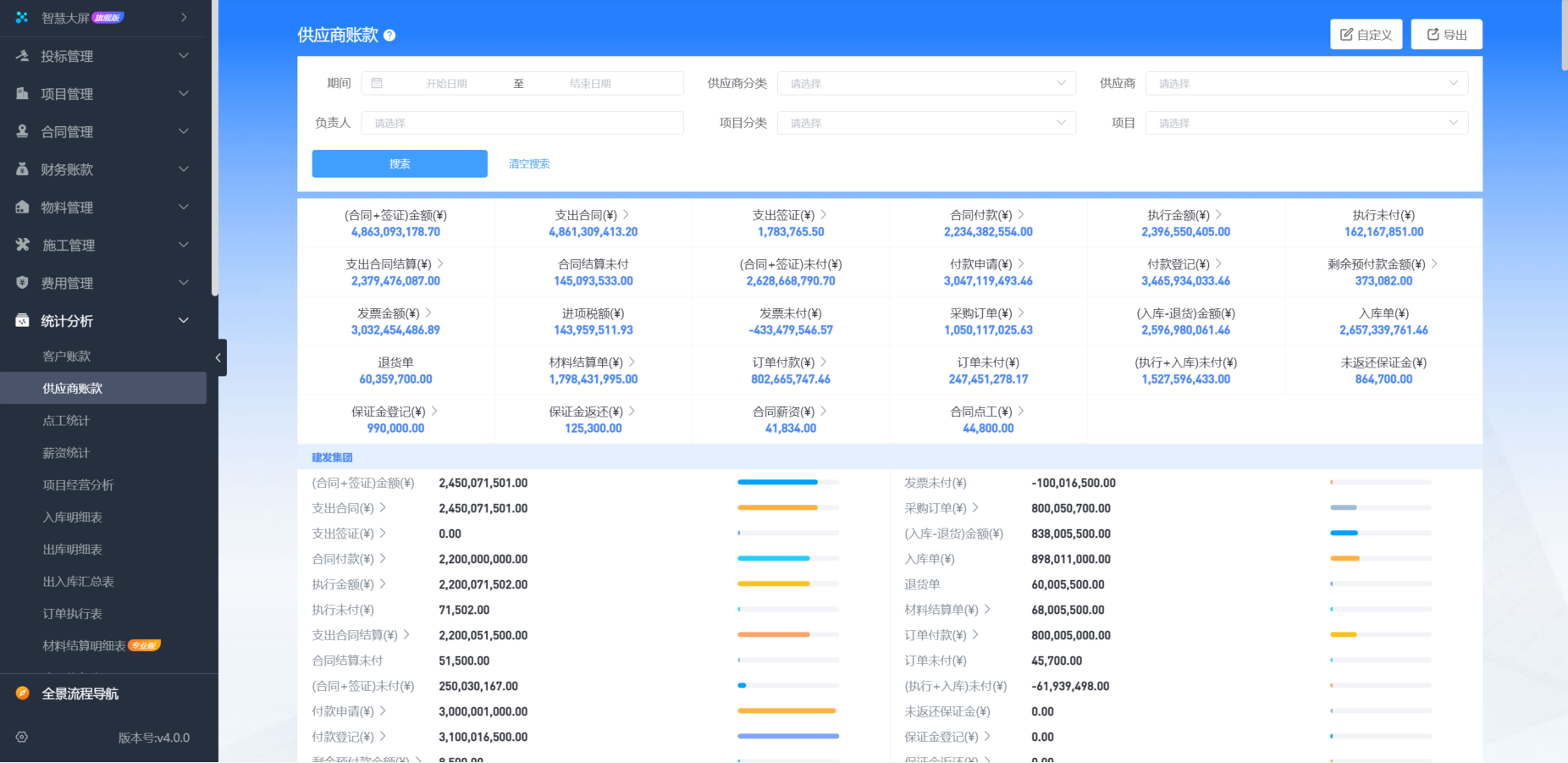
Task: Click the 投标管理 bidding management sidebar icon
Action: point(21,56)
